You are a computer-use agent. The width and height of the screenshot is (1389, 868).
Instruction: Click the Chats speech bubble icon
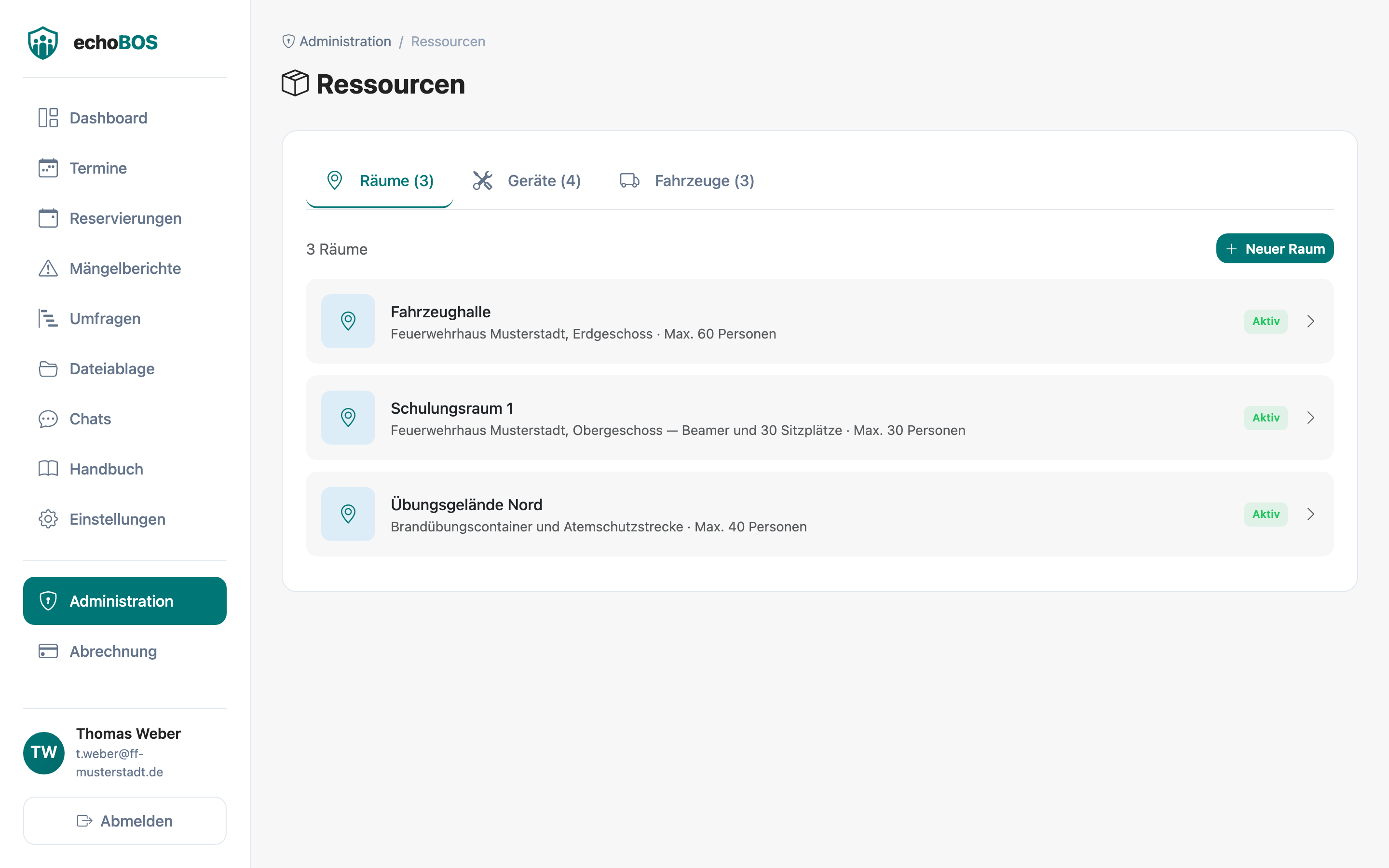point(48,419)
